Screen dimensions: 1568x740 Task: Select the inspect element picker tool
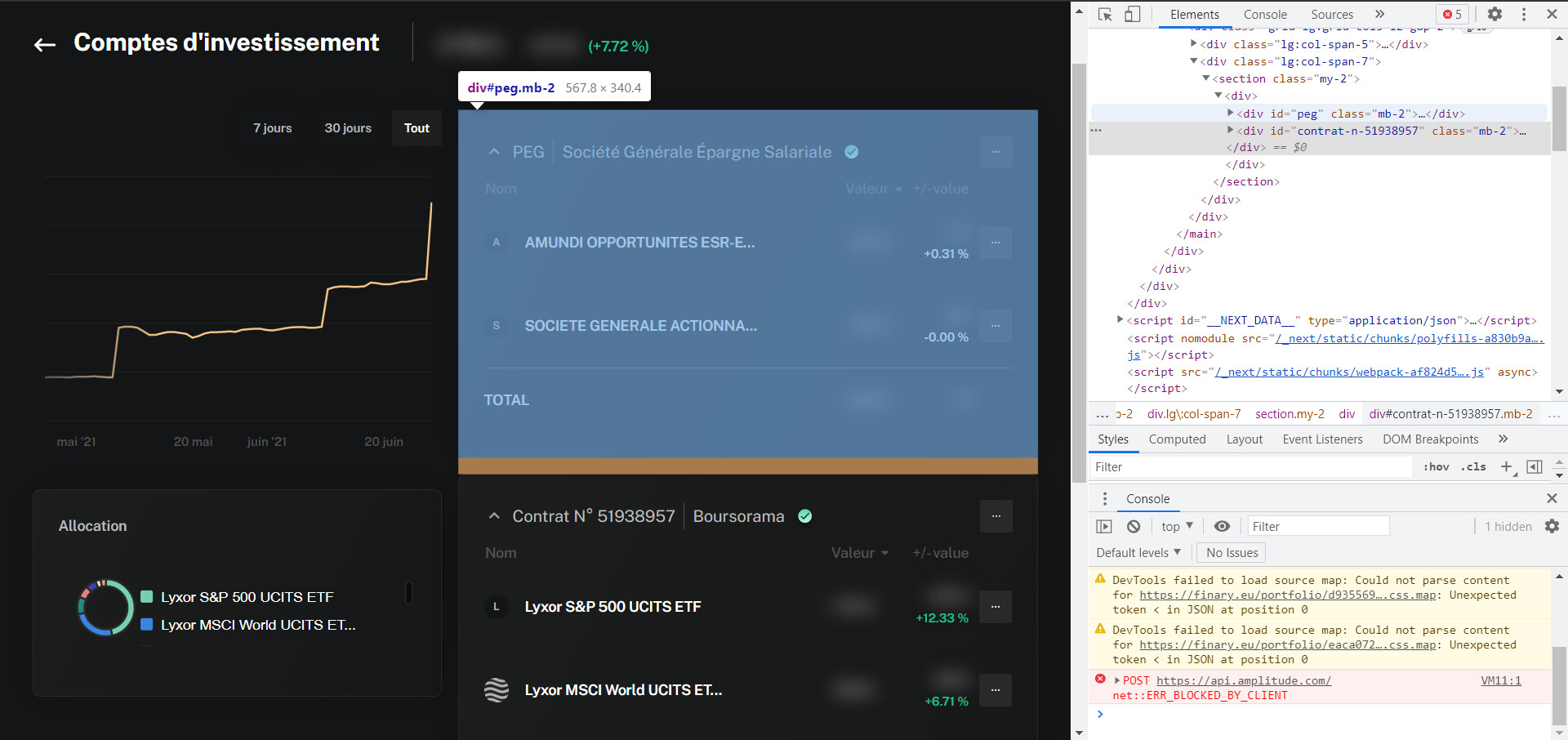[x=1105, y=15]
